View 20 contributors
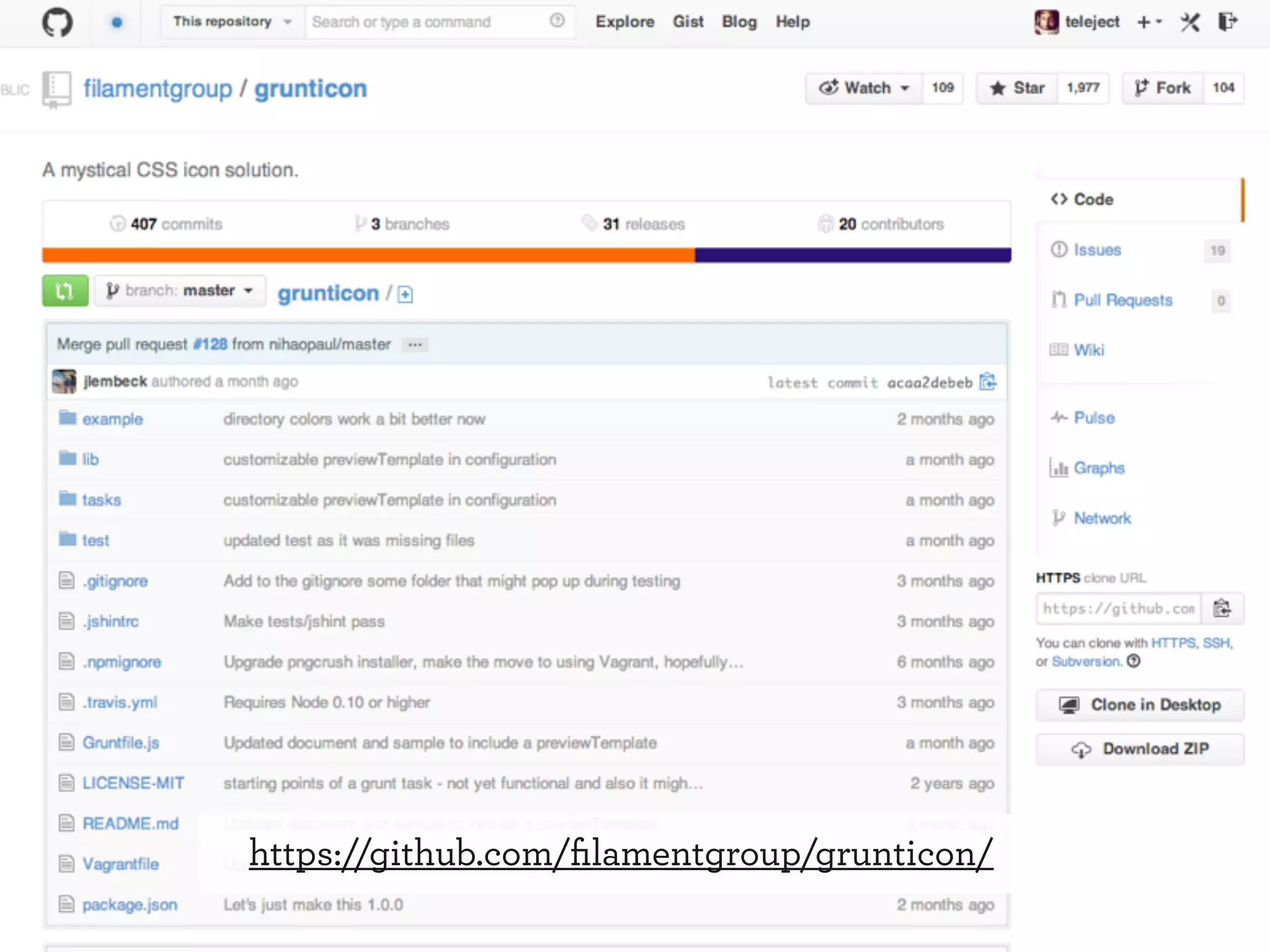 pyautogui.click(x=881, y=224)
